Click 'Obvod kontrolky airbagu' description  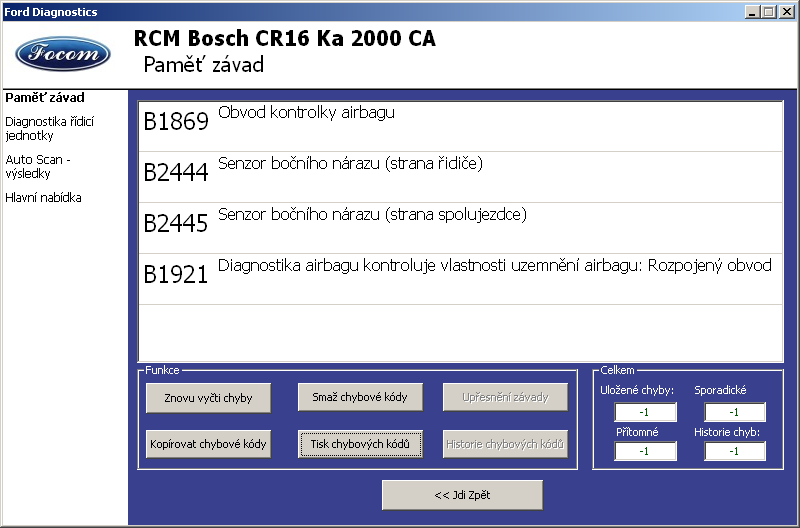coord(306,112)
